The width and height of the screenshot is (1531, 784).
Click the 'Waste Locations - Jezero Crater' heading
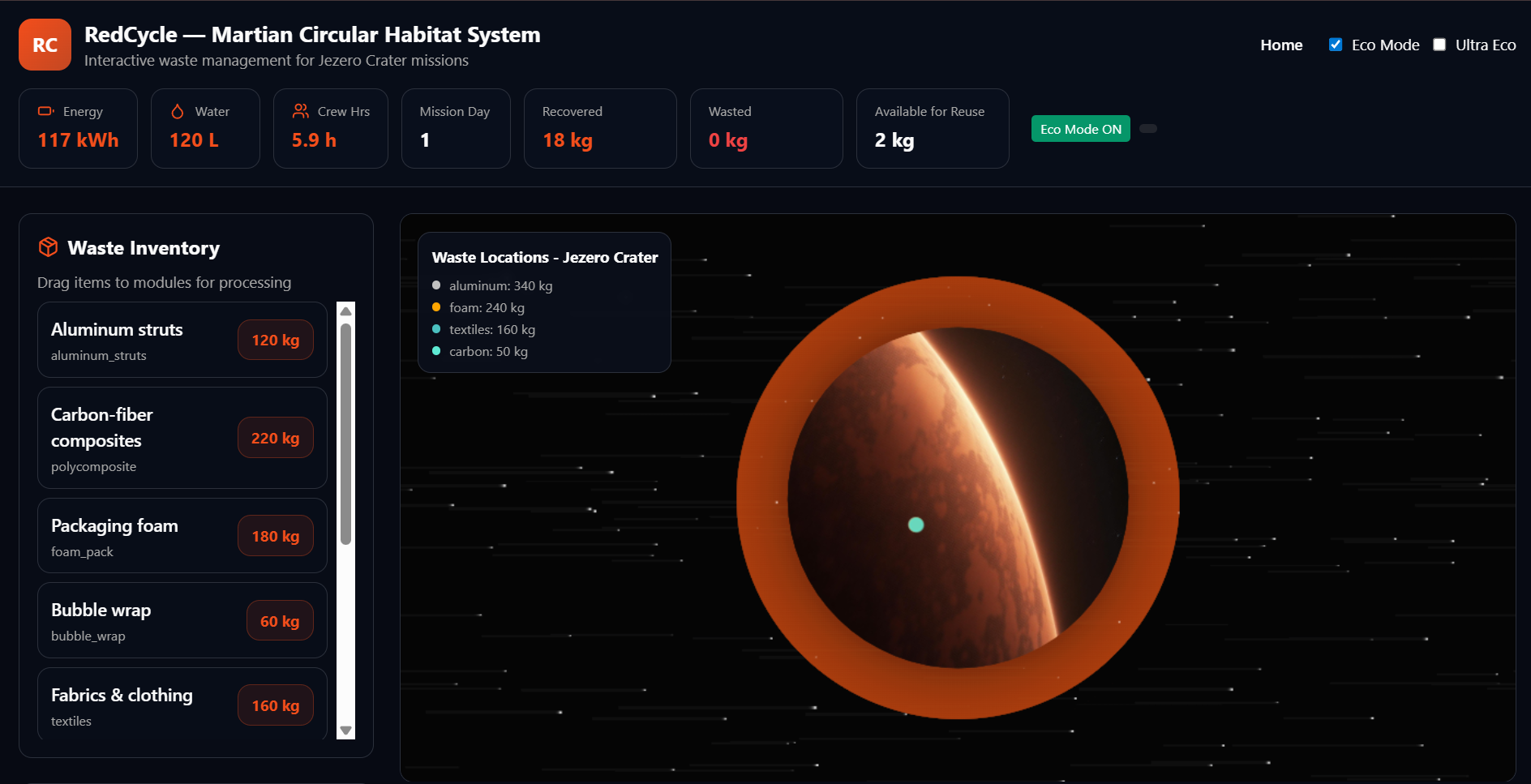point(545,257)
